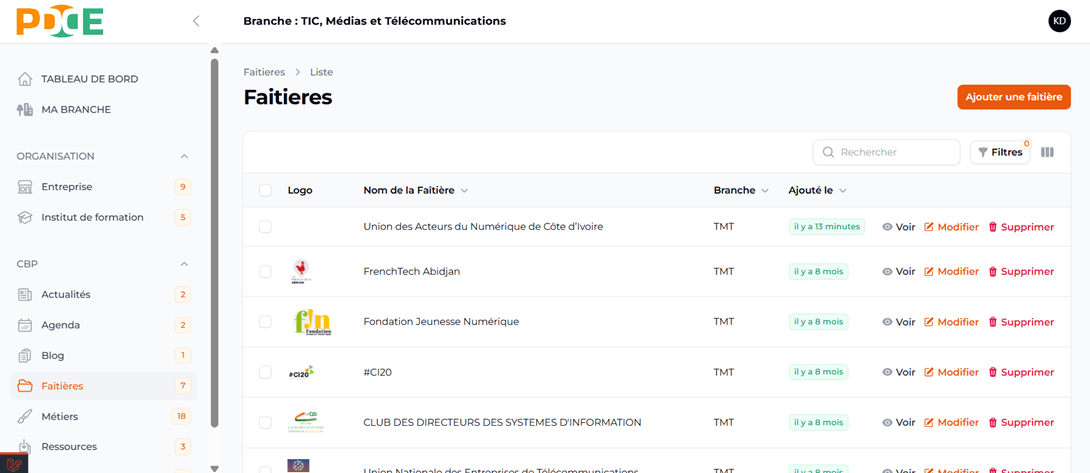Click the sidebar scroll-up arrow
This screenshot has height=473, width=1090.
pyautogui.click(x=215, y=50)
